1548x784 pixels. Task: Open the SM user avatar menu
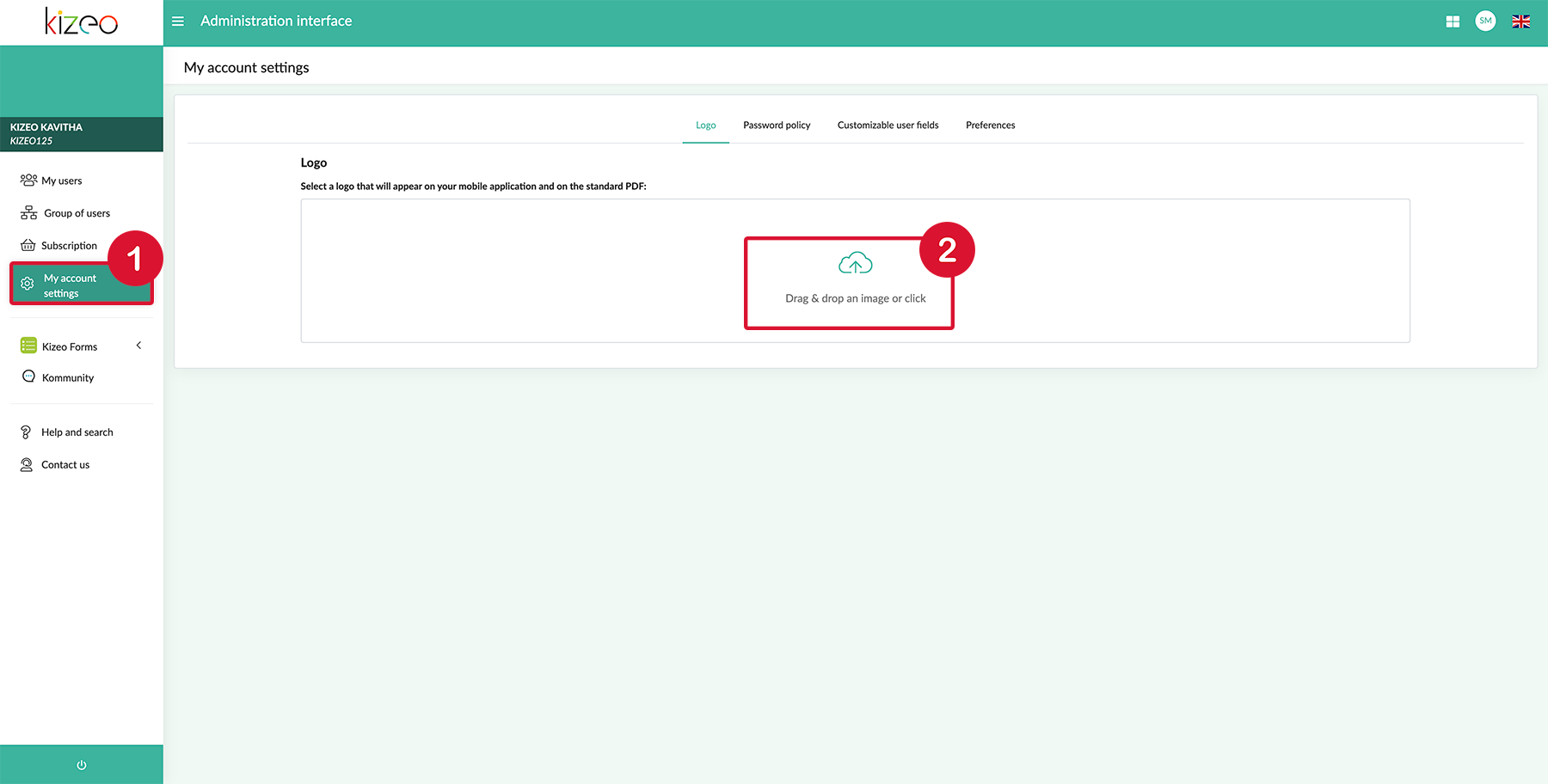coord(1485,21)
